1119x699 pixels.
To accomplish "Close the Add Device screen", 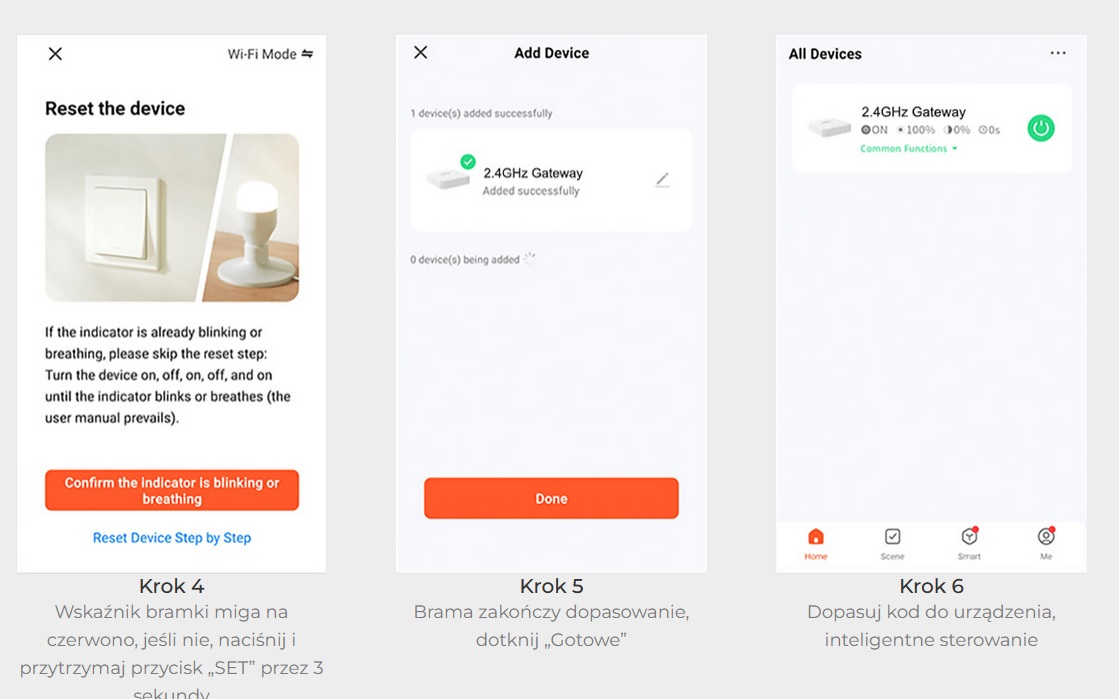I will [x=421, y=53].
